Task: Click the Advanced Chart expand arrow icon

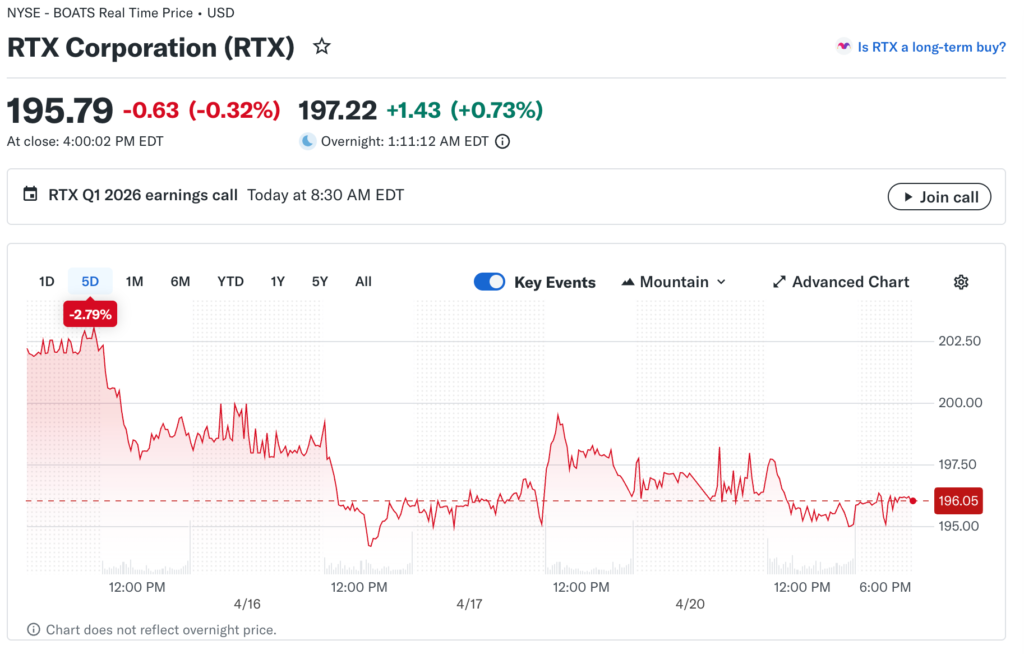Action: pos(779,282)
